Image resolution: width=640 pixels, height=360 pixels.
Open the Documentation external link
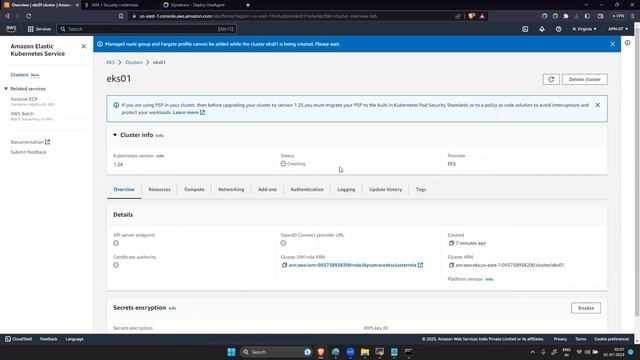30,142
